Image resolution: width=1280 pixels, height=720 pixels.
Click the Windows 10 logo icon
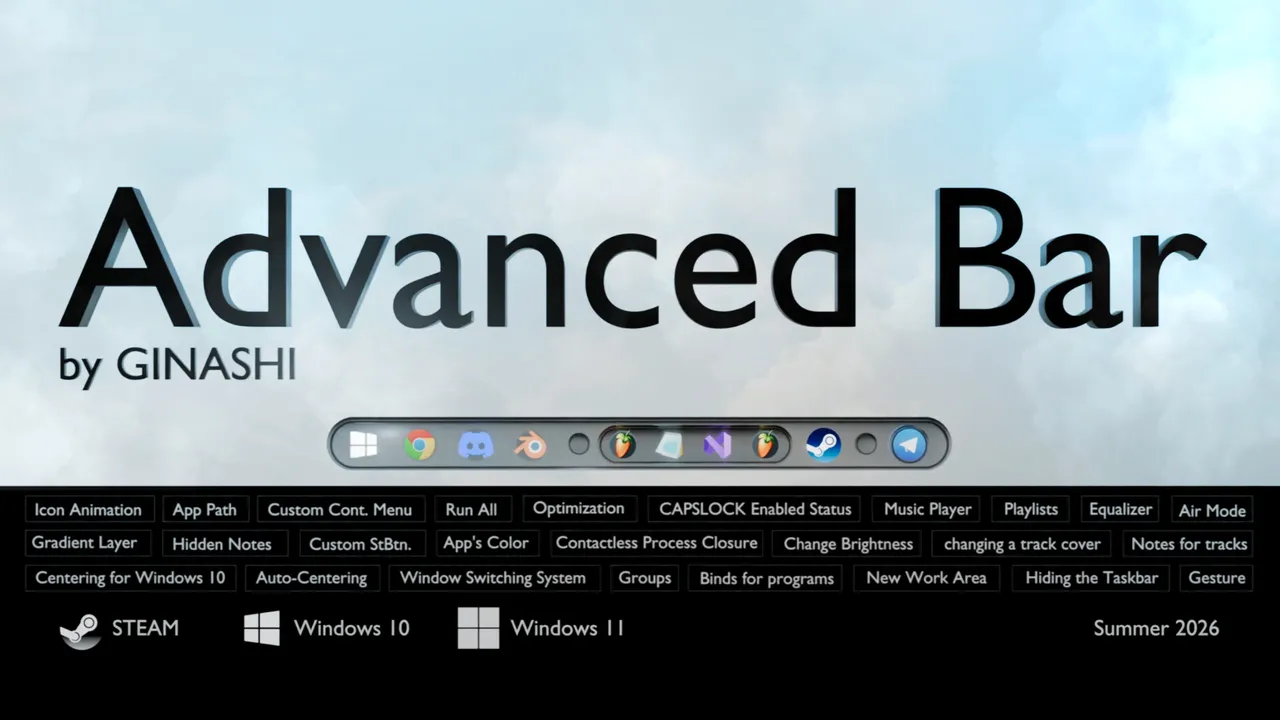coord(262,628)
